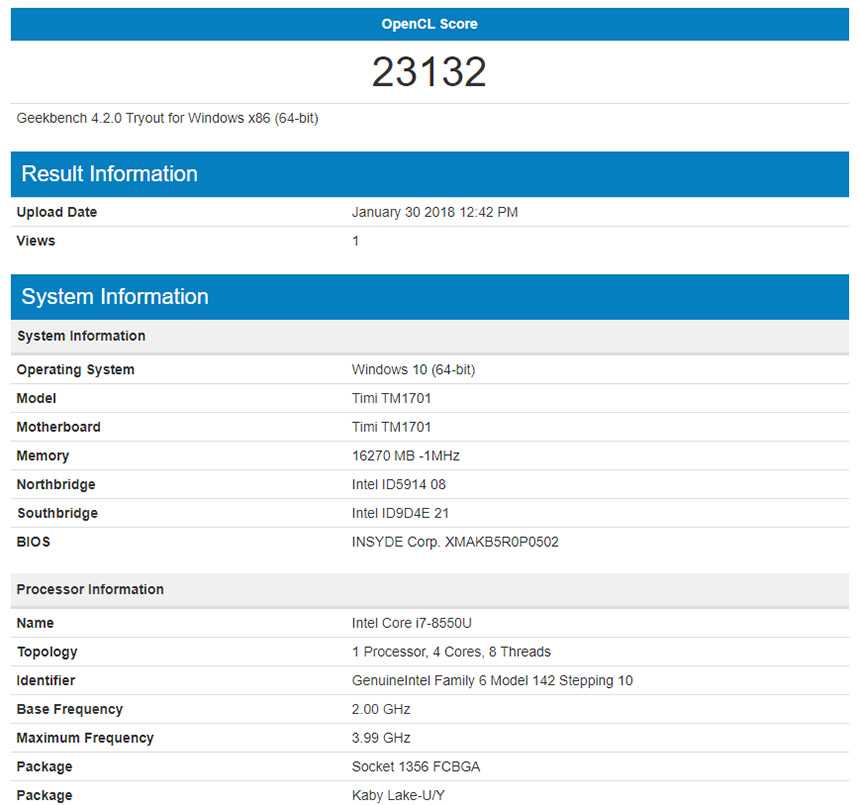This screenshot has width=860, height=805.
Task: Click the Processor Information subheading
Action: 90,589
